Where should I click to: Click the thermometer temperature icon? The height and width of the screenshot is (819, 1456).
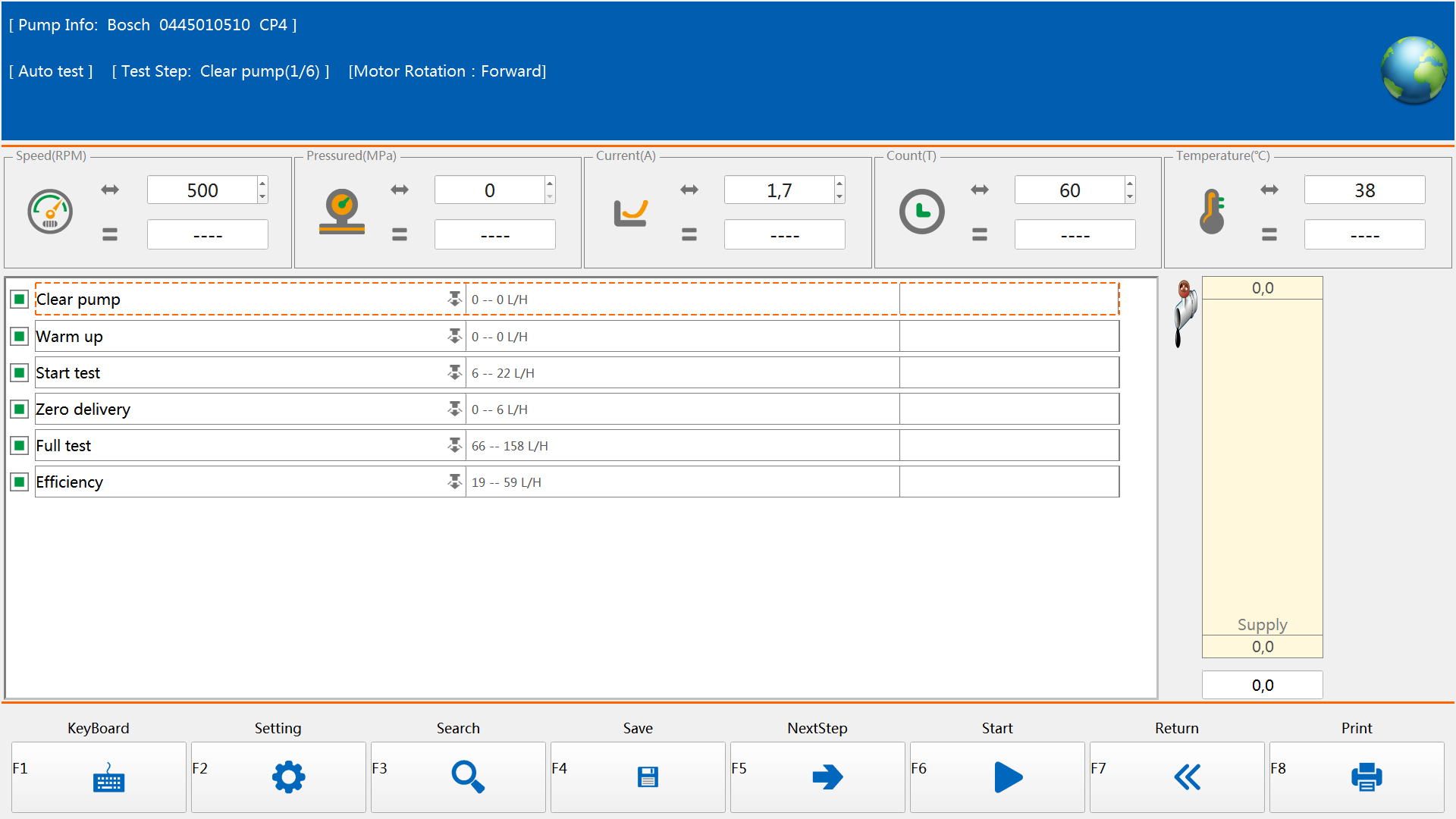1212,212
